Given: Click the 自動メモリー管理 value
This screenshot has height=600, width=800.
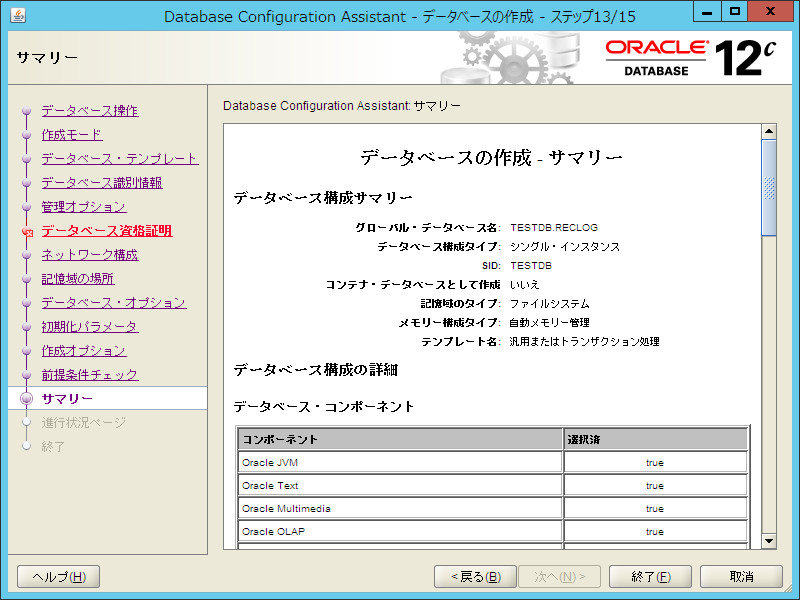Looking at the screenshot, I should tap(549, 323).
